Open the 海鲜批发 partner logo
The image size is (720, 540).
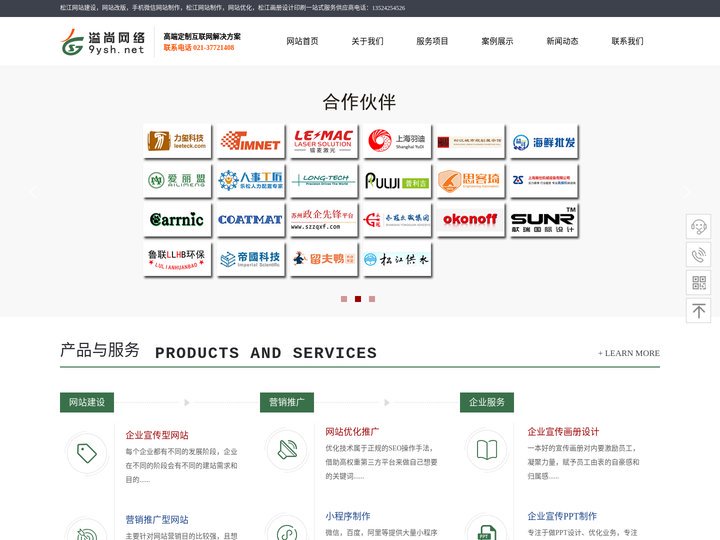click(x=544, y=141)
